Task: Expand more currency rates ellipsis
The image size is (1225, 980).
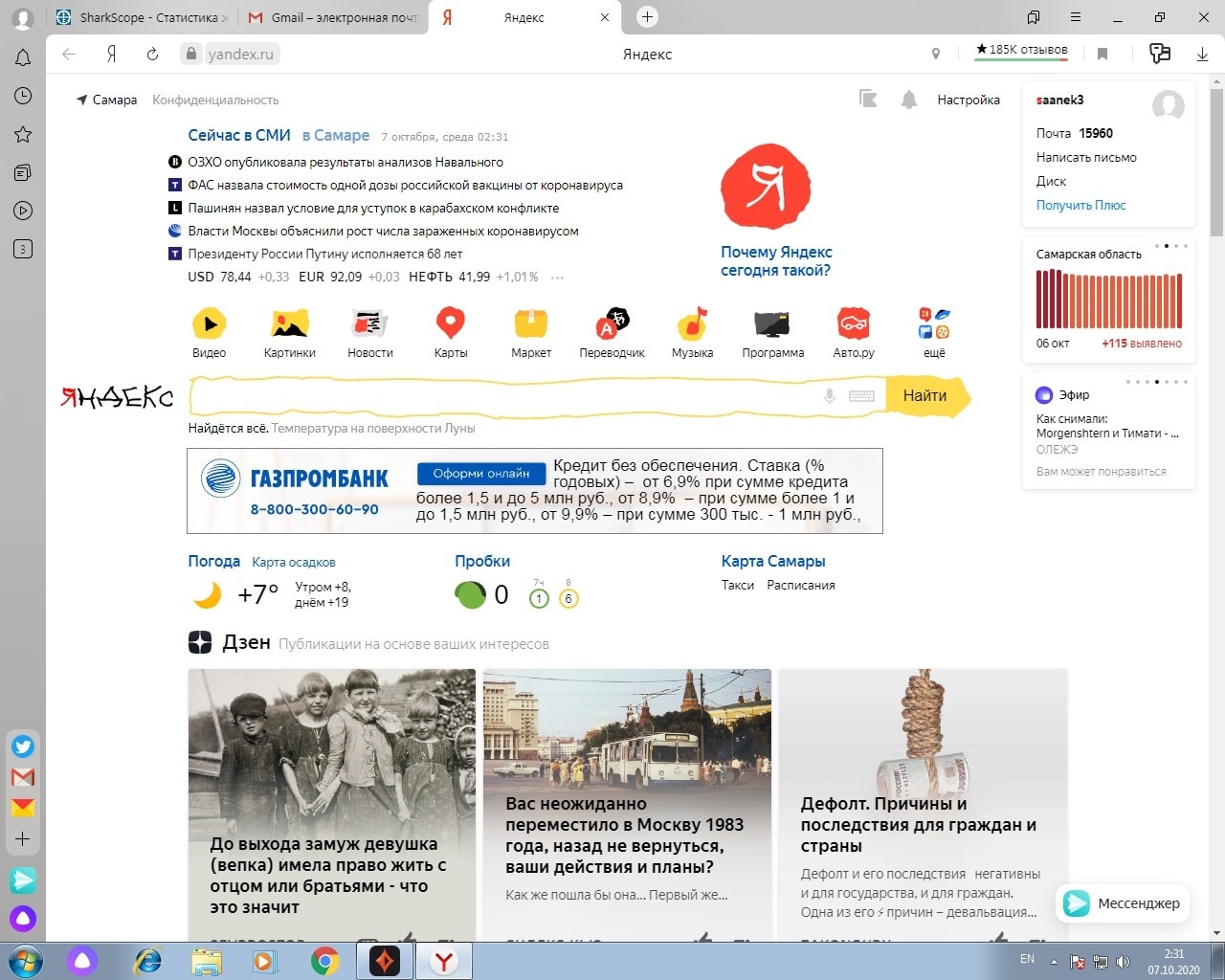Action: [557, 278]
